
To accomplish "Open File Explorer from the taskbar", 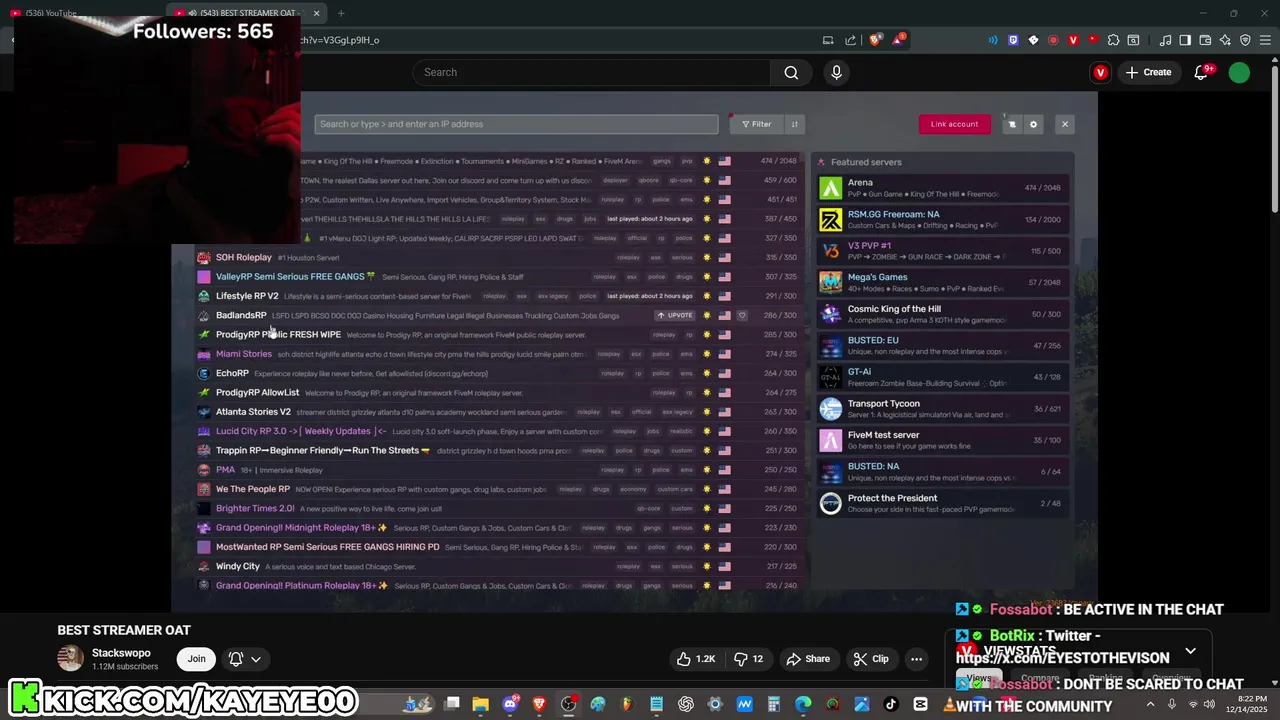I will tap(481, 704).
